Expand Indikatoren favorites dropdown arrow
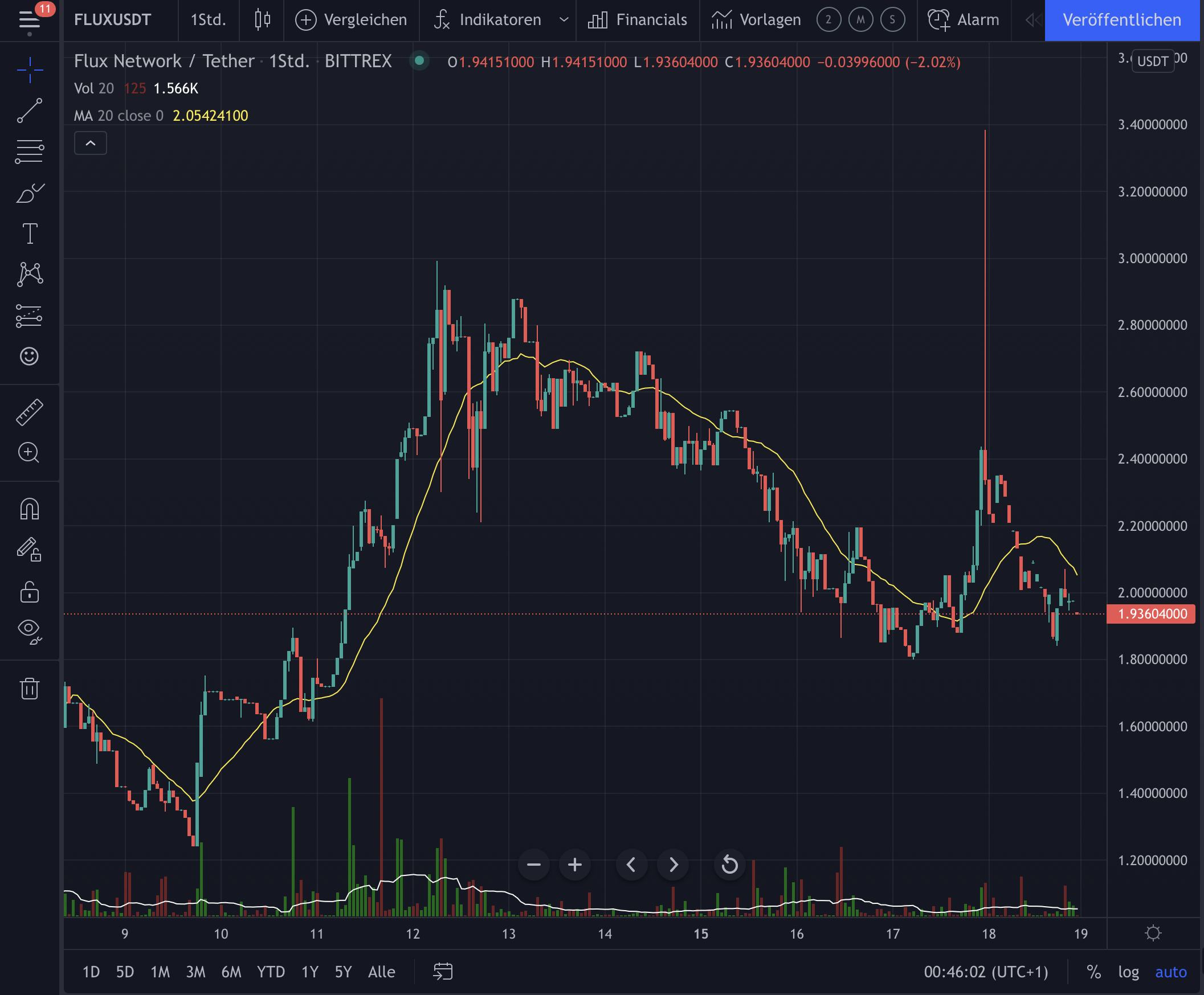 click(x=564, y=20)
